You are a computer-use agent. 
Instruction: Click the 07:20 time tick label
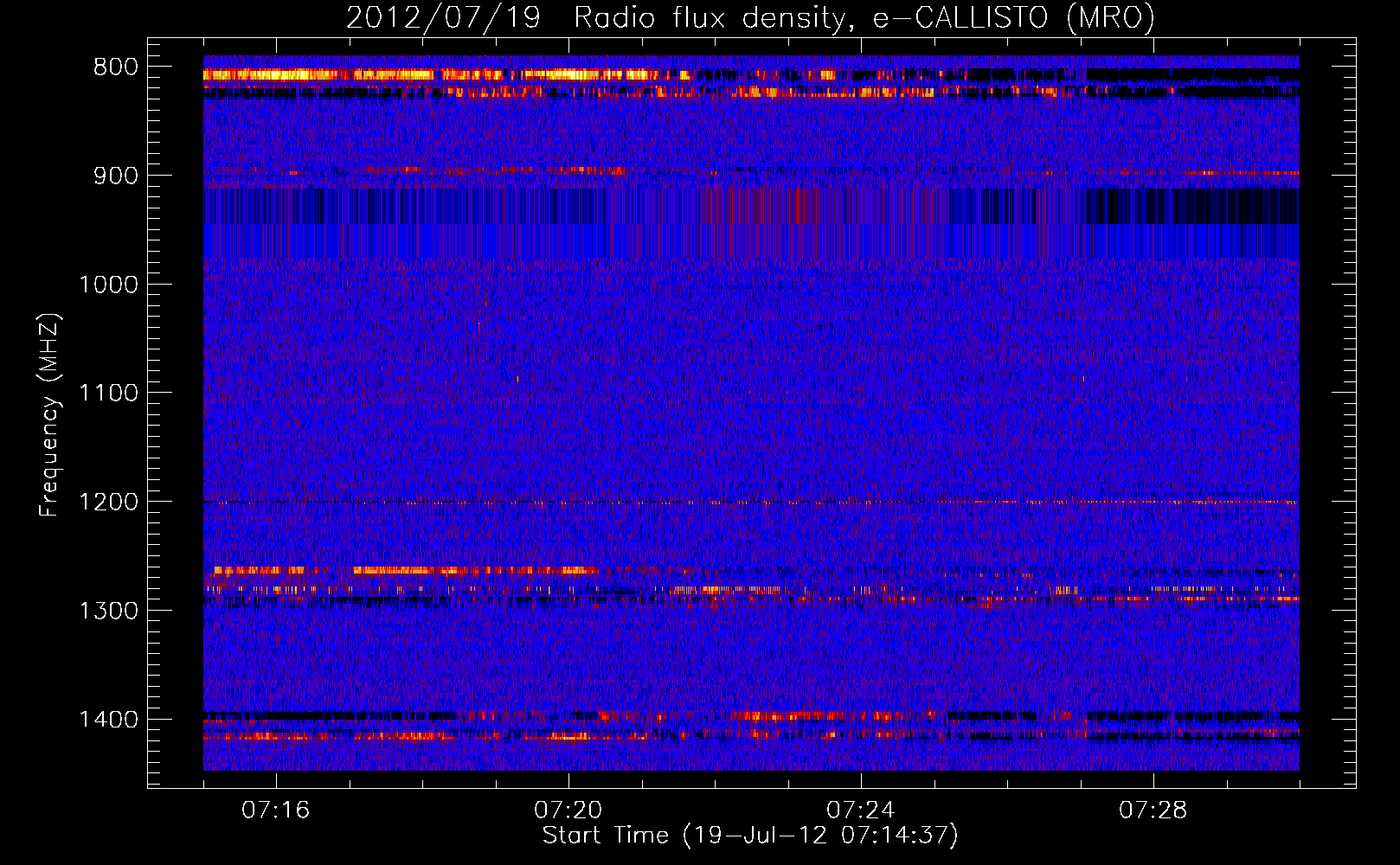pos(568,811)
